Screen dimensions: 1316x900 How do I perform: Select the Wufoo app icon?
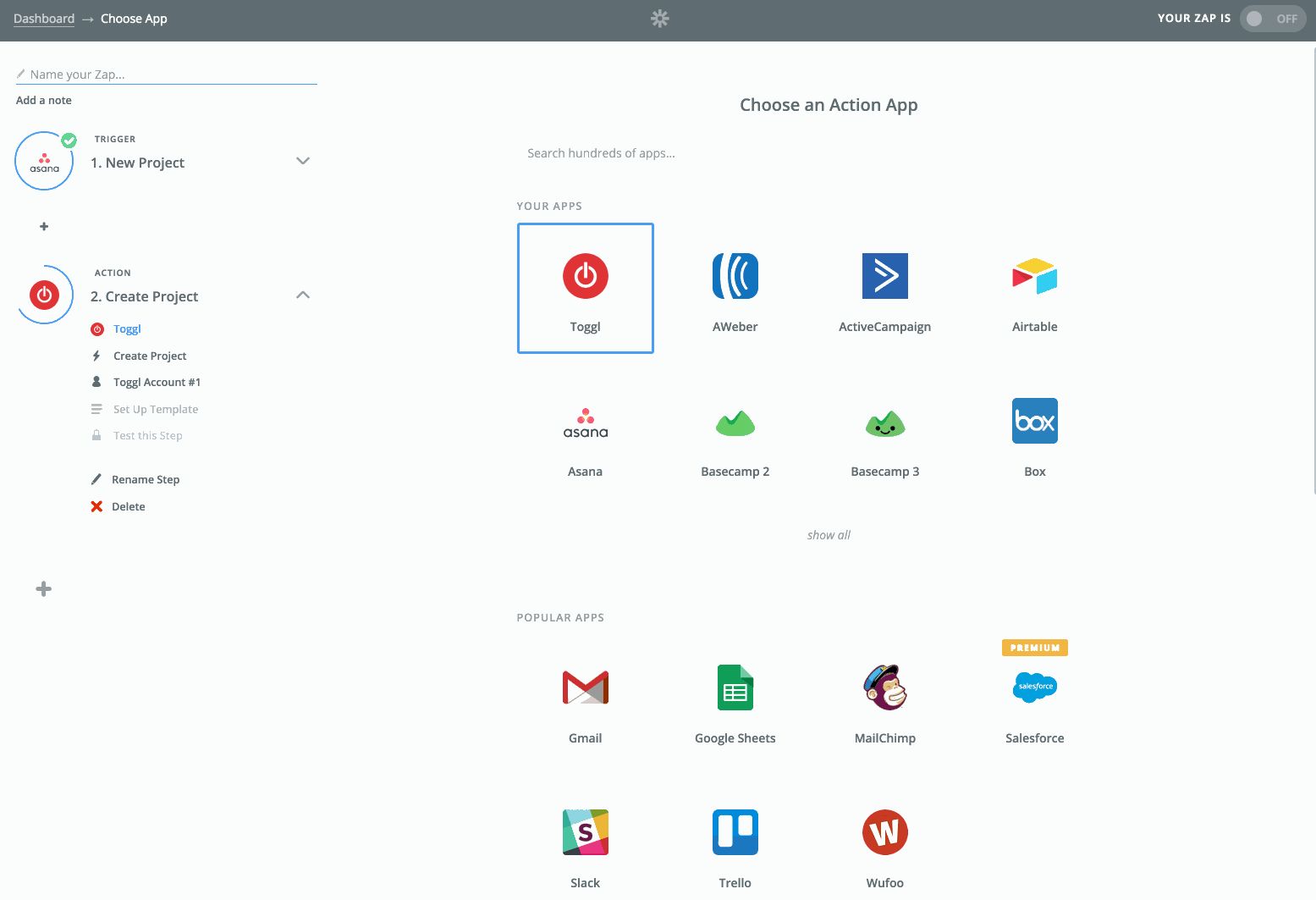885,832
